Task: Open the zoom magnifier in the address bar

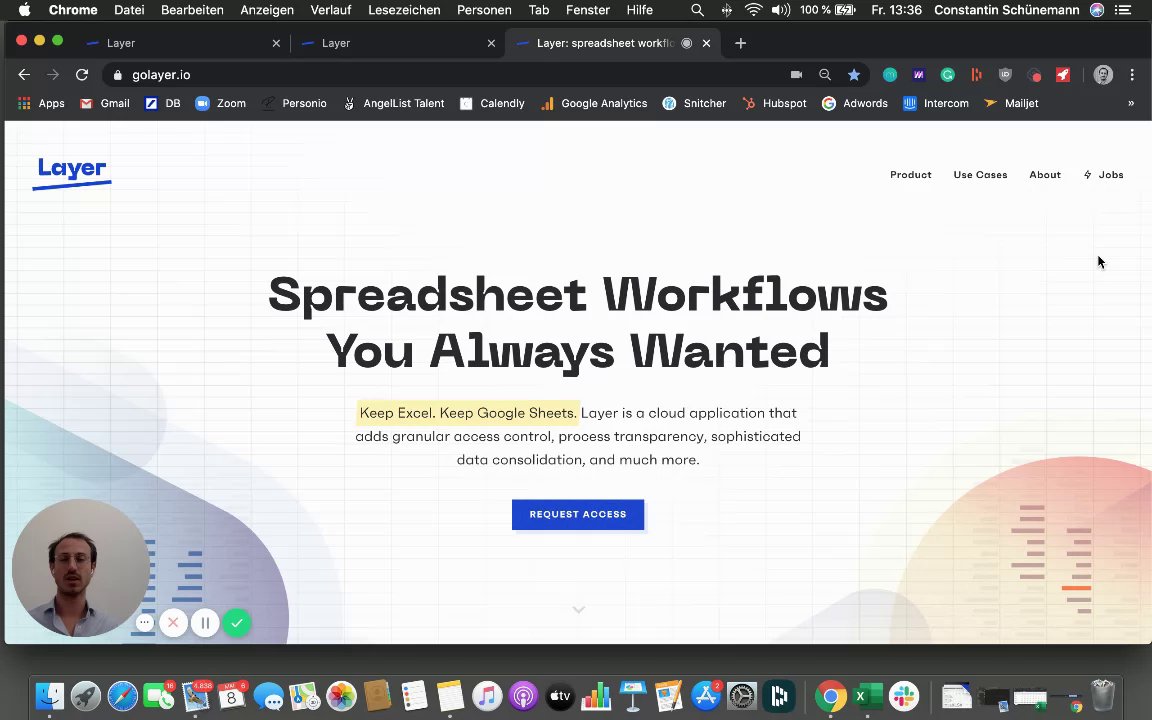Action: (x=825, y=75)
